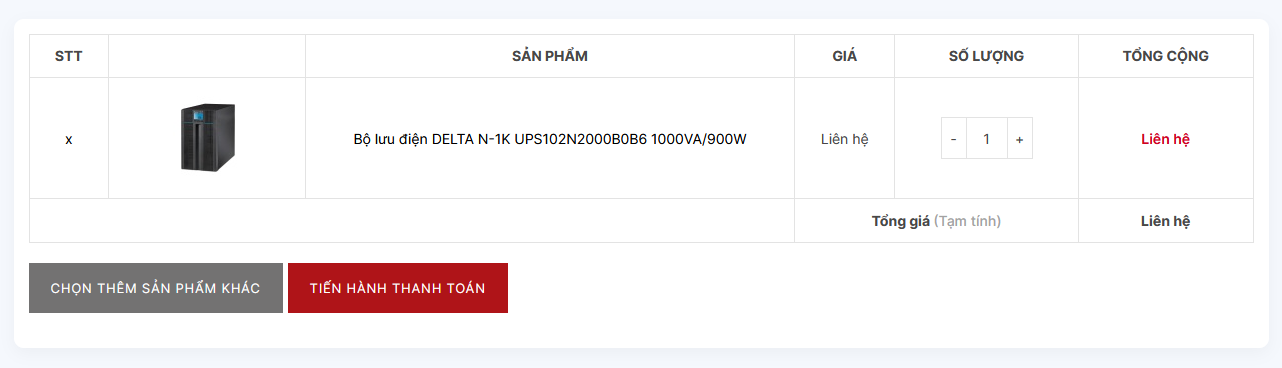Click CHỌN THÊM SẢN PHẨM KHÁC button
Screen dimensions: 1282x368
156,288
